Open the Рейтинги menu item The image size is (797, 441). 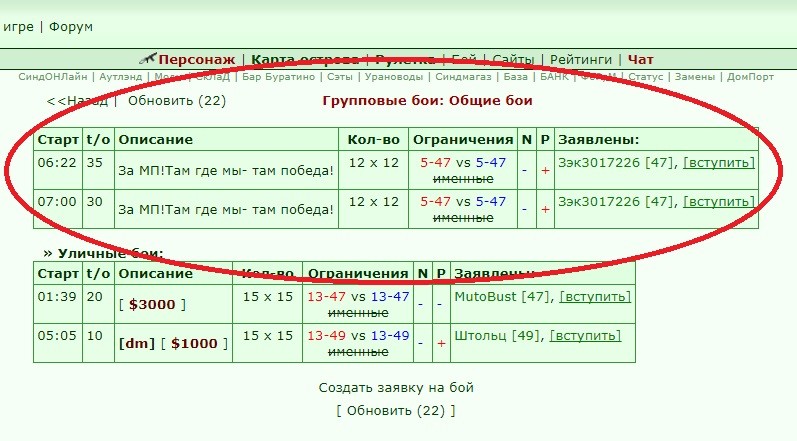point(581,60)
